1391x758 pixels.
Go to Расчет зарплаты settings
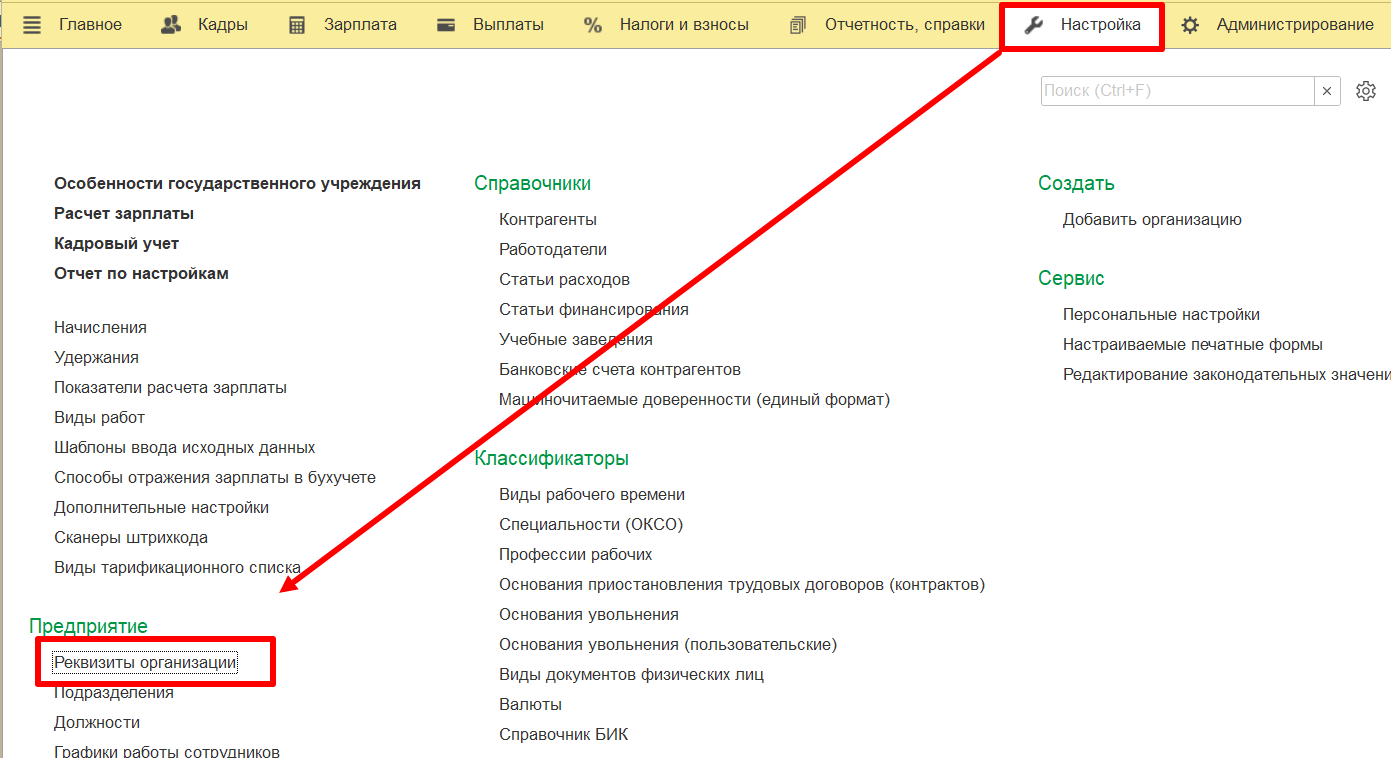[124, 213]
